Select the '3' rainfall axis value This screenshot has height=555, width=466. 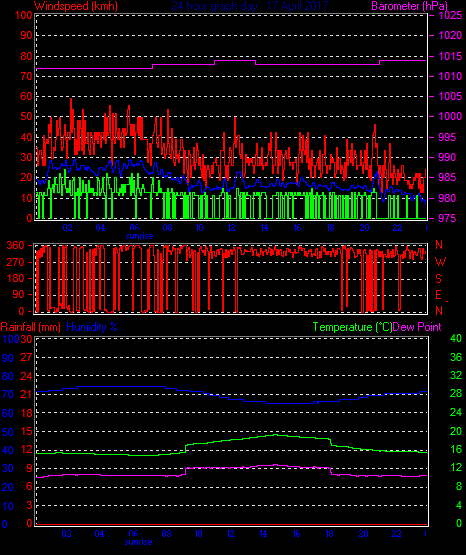[x=29, y=505]
